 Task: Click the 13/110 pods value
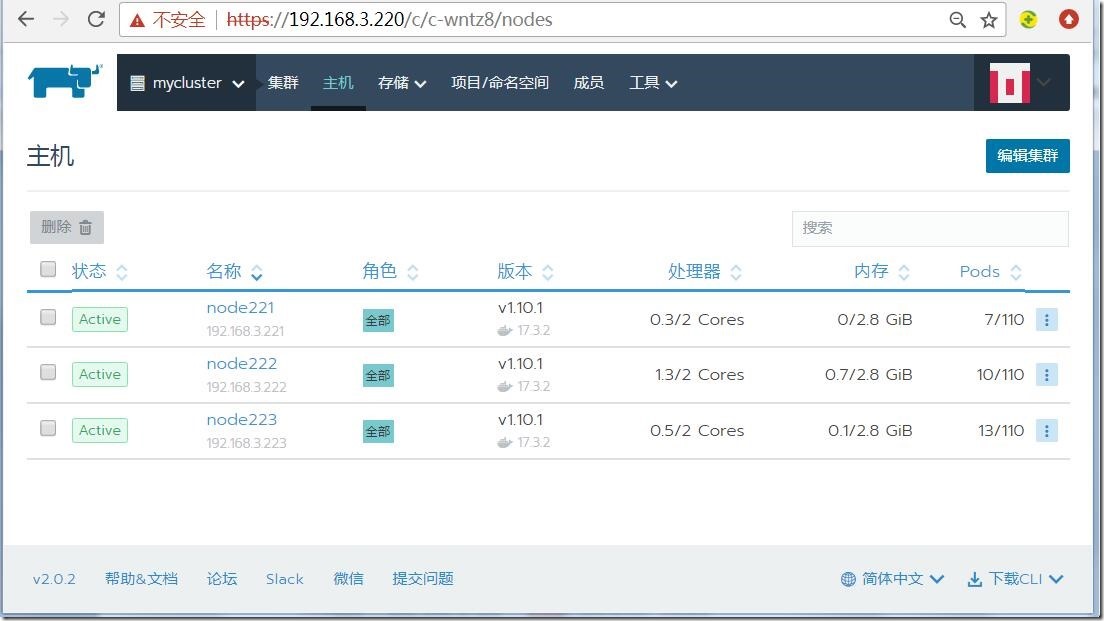1001,430
